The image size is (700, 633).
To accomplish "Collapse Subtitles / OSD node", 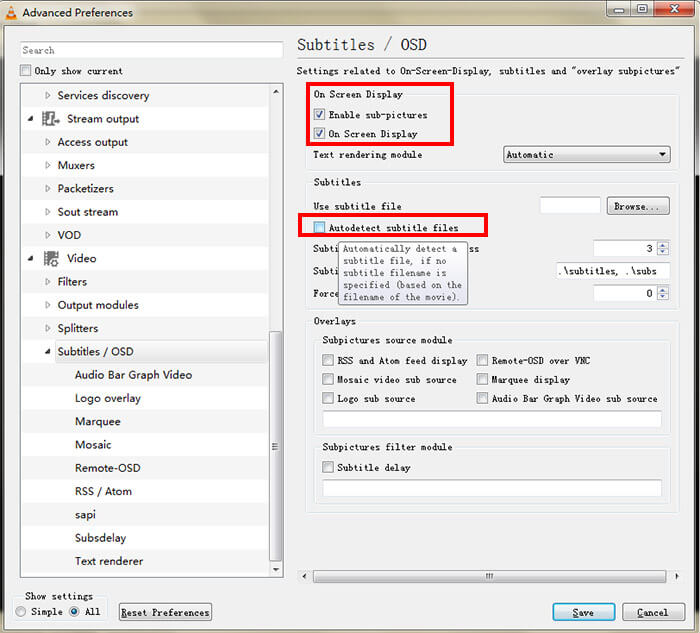I will (x=48, y=352).
